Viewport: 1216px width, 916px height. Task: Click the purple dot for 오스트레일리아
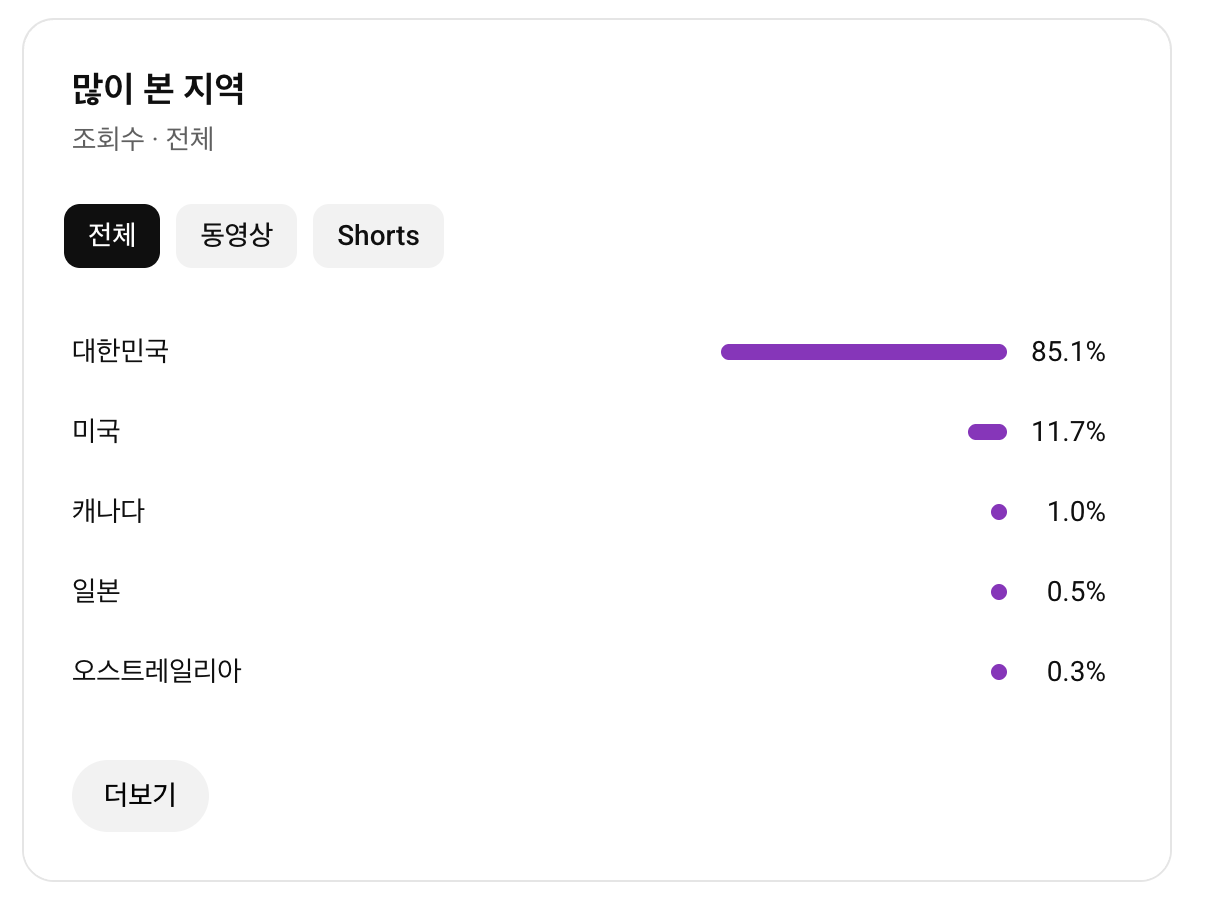(998, 672)
